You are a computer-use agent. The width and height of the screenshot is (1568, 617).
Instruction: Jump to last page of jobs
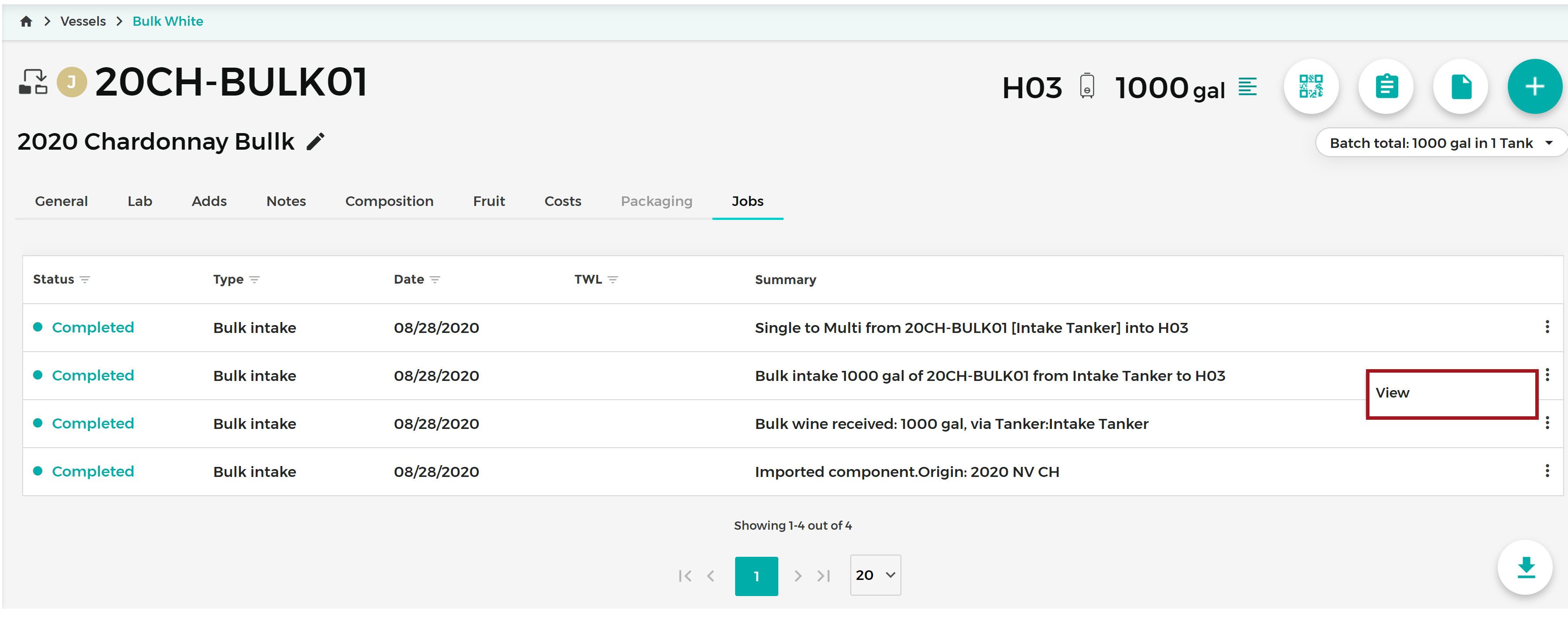824,576
